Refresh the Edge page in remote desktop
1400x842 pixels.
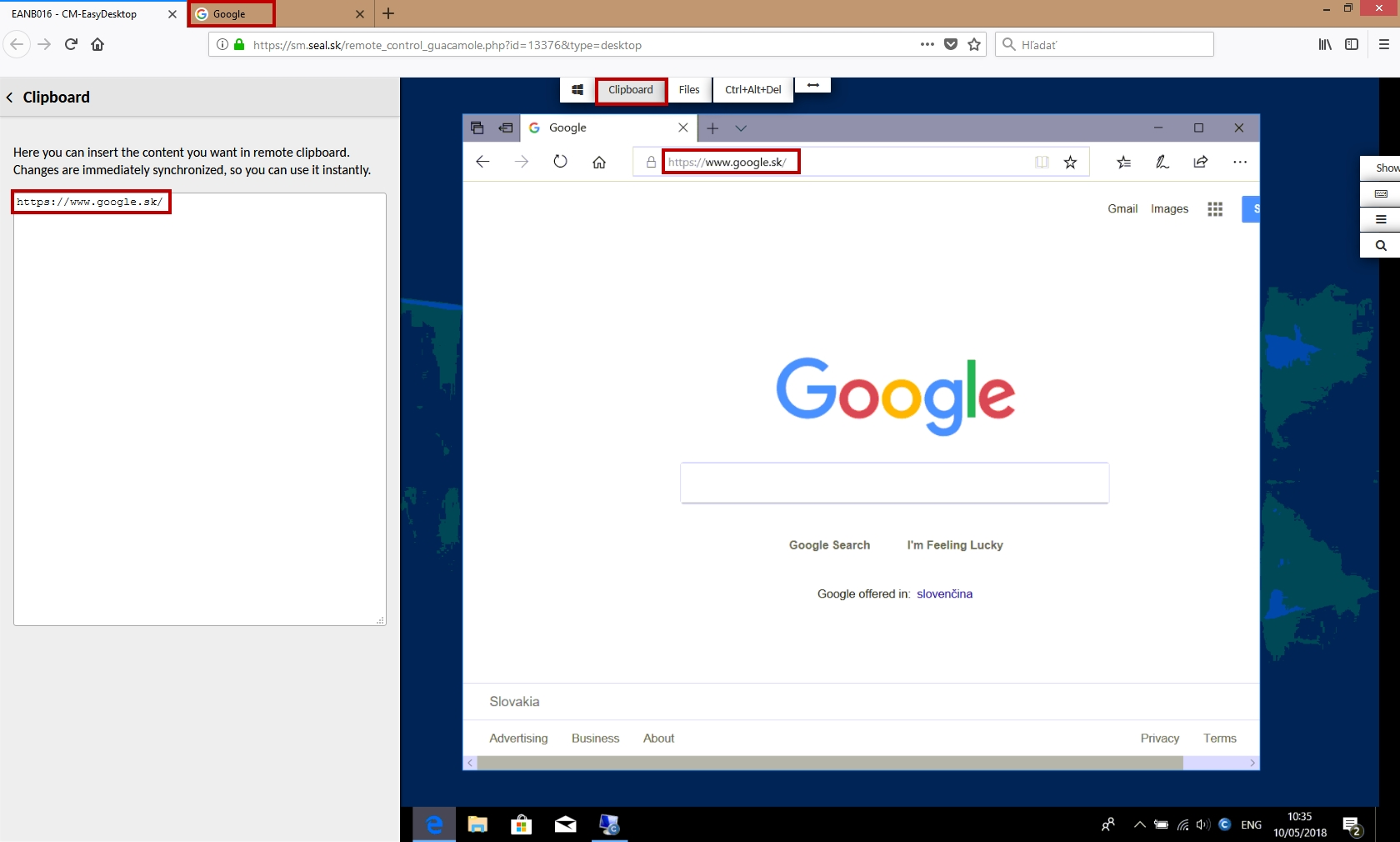pos(560,162)
